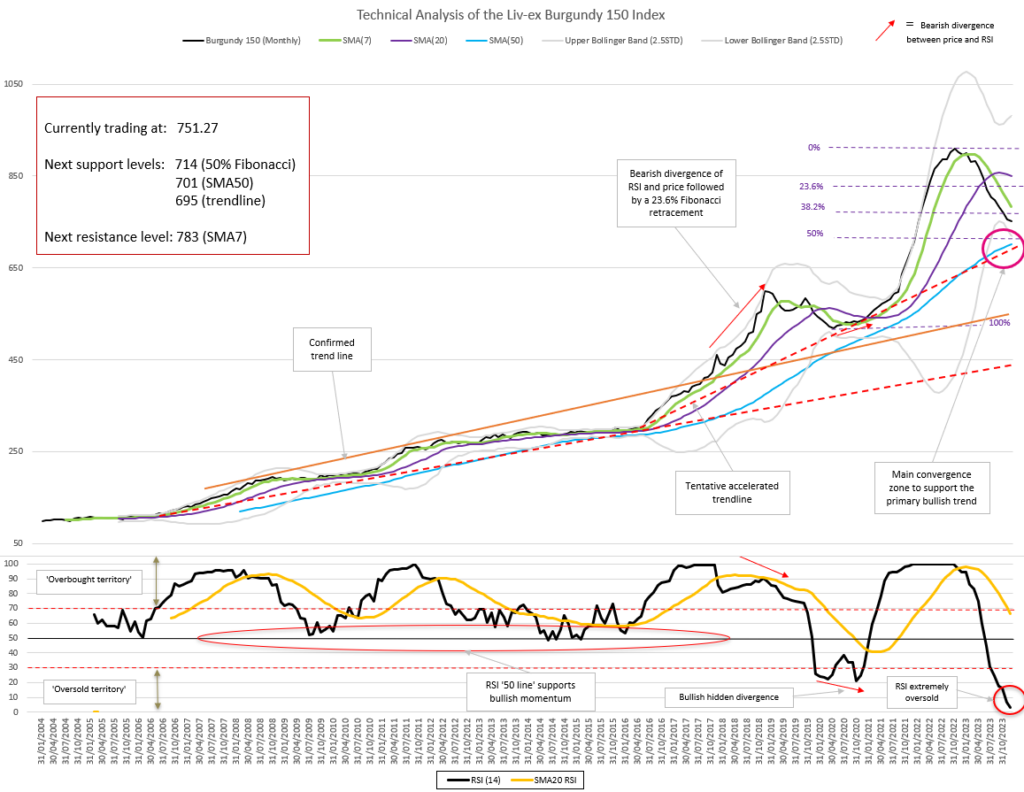Select the purple '50%' Fibonacci level label

[x=815, y=233]
